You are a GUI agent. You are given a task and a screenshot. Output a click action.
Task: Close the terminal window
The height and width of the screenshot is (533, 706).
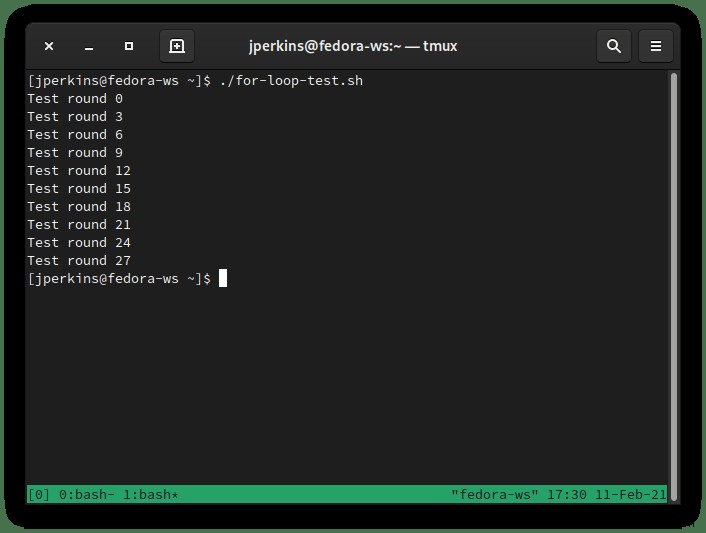[x=49, y=46]
